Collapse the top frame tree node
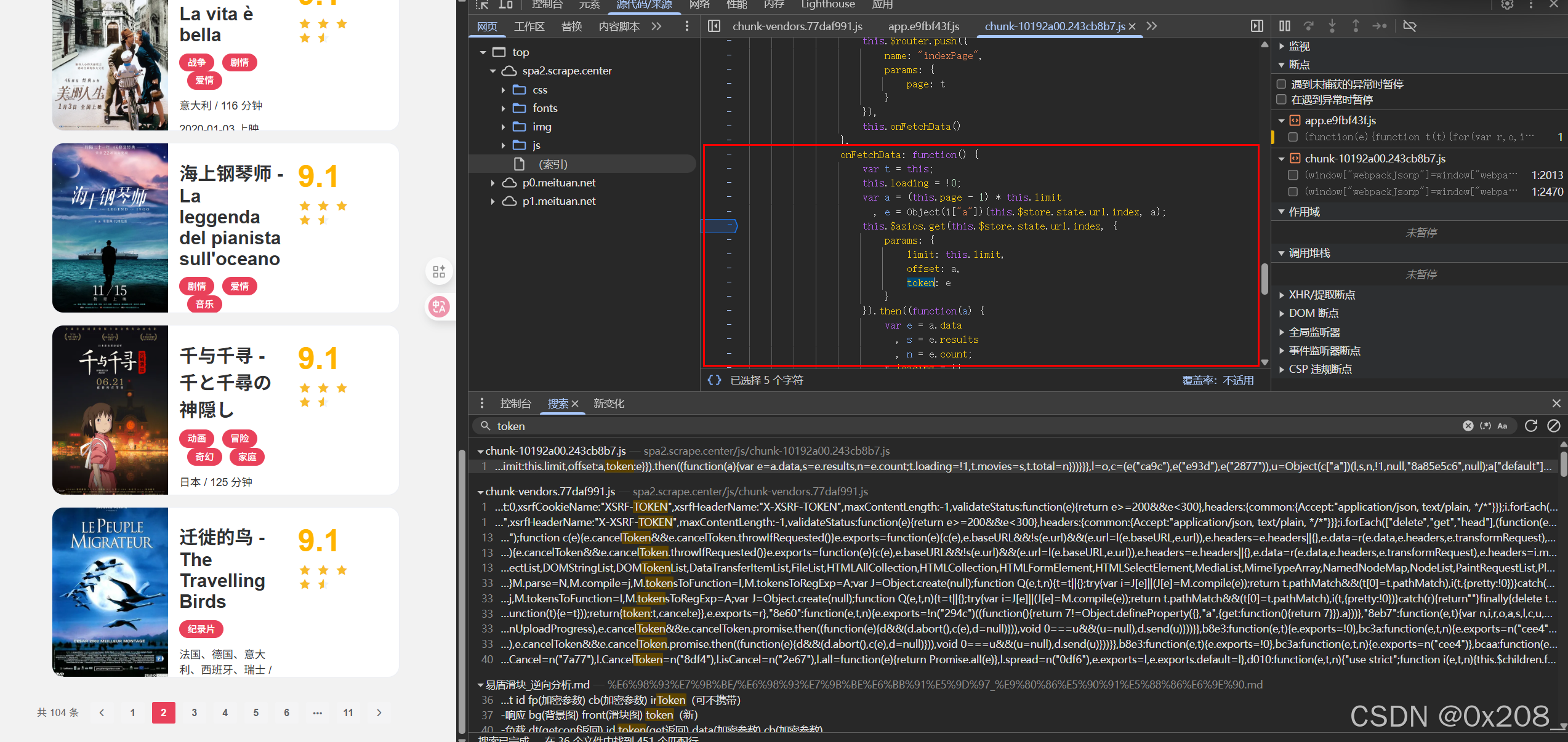The width and height of the screenshot is (1568, 742). tap(483, 52)
